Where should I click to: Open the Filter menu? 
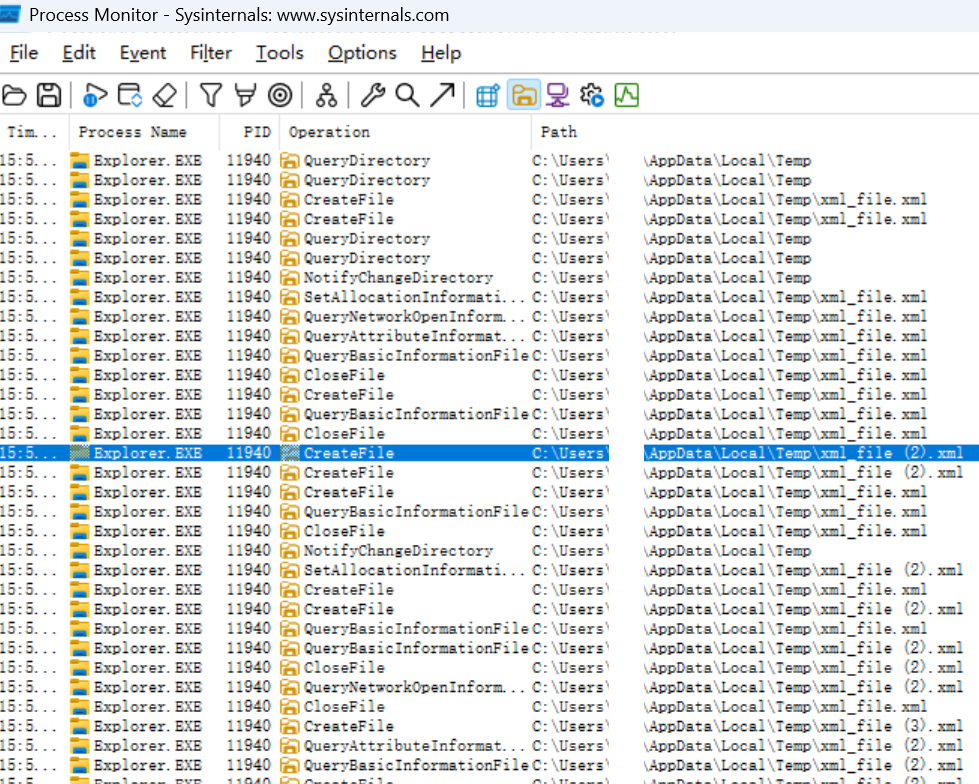tap(211, 53)
